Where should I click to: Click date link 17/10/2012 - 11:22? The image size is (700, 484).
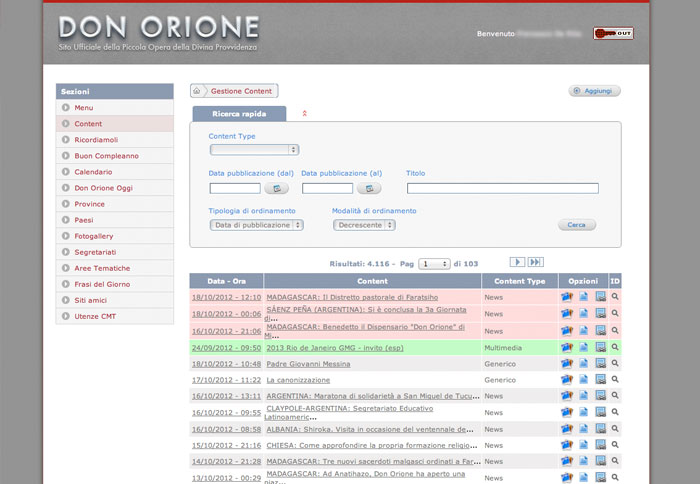coord(226,380)
